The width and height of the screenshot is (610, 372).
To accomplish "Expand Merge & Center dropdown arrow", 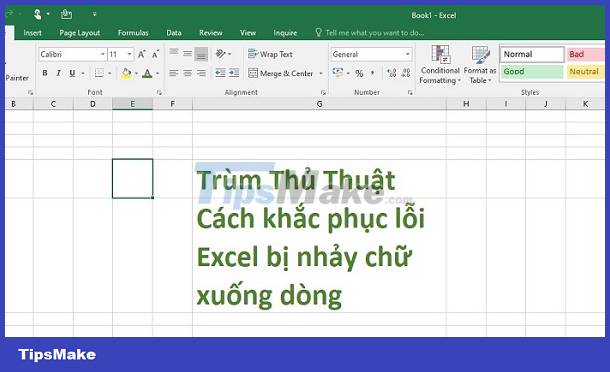I will click(x=321, y=73).
